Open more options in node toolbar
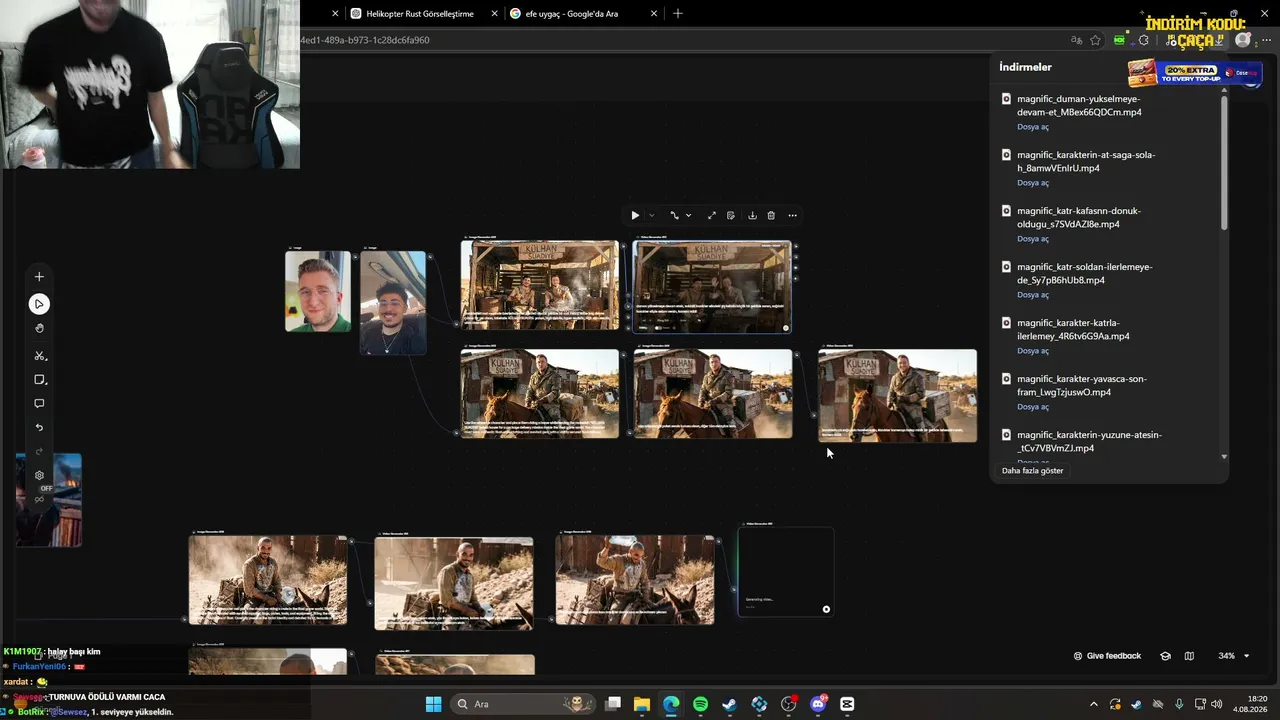 [x=792, y=216]
